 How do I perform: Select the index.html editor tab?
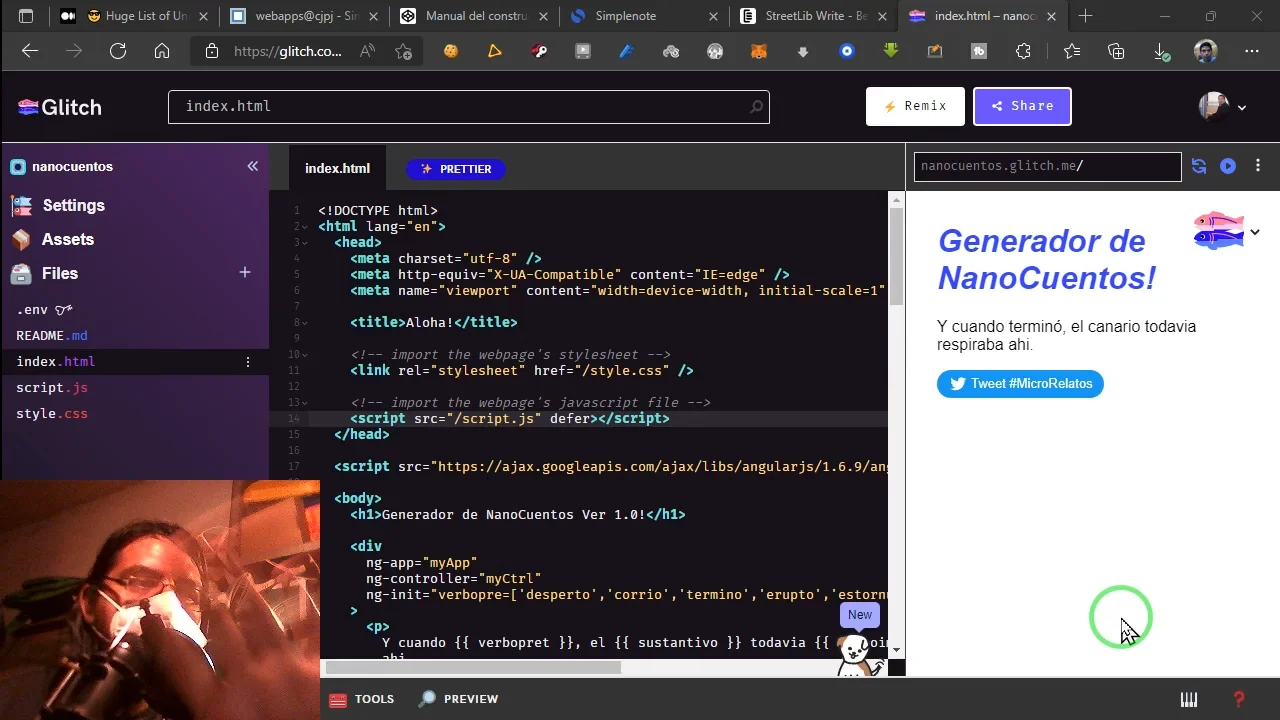337,168
